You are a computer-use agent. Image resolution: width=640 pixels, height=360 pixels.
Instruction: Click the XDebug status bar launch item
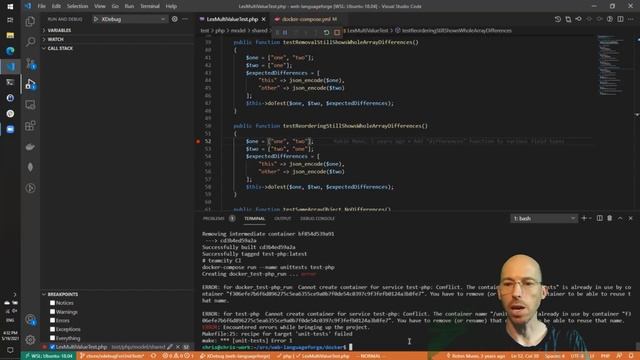point(236,356)
